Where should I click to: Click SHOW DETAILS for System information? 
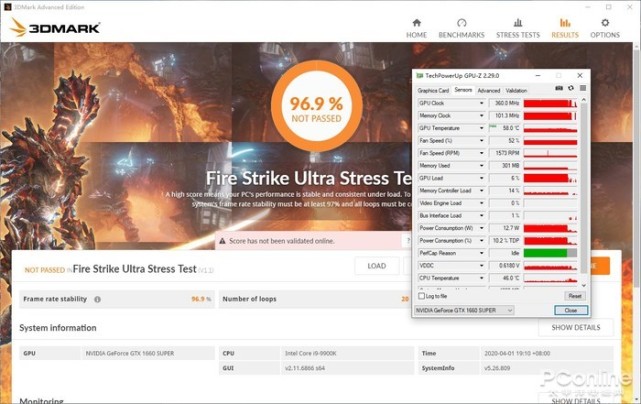pyautogui.click(x=576, y=328)
